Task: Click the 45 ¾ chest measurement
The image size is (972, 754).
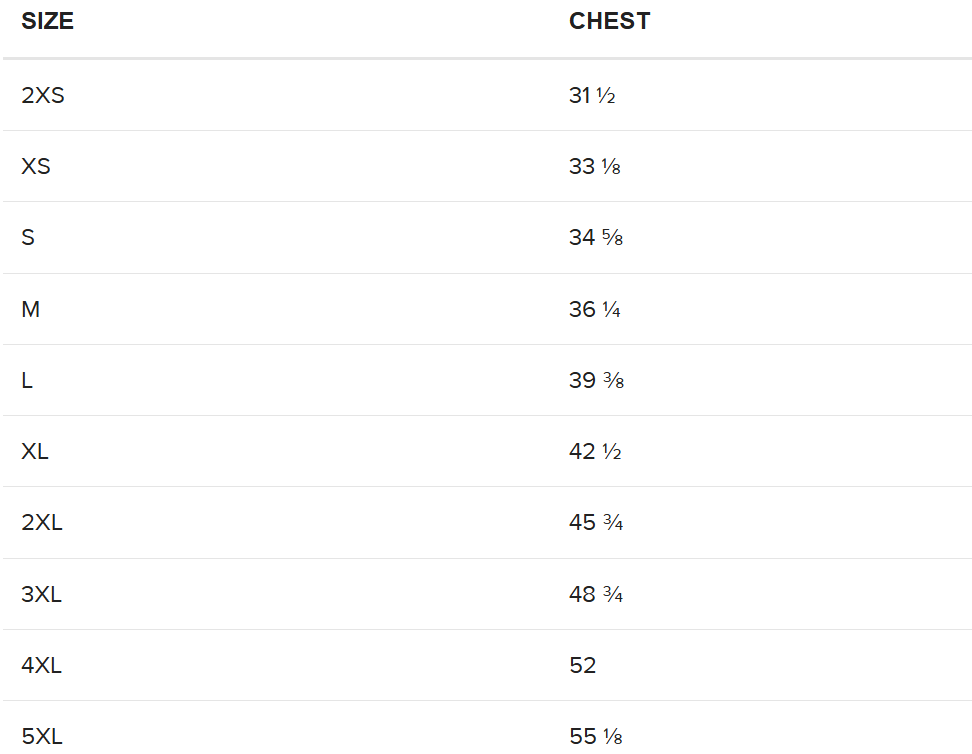Action: tap(596, 523)
